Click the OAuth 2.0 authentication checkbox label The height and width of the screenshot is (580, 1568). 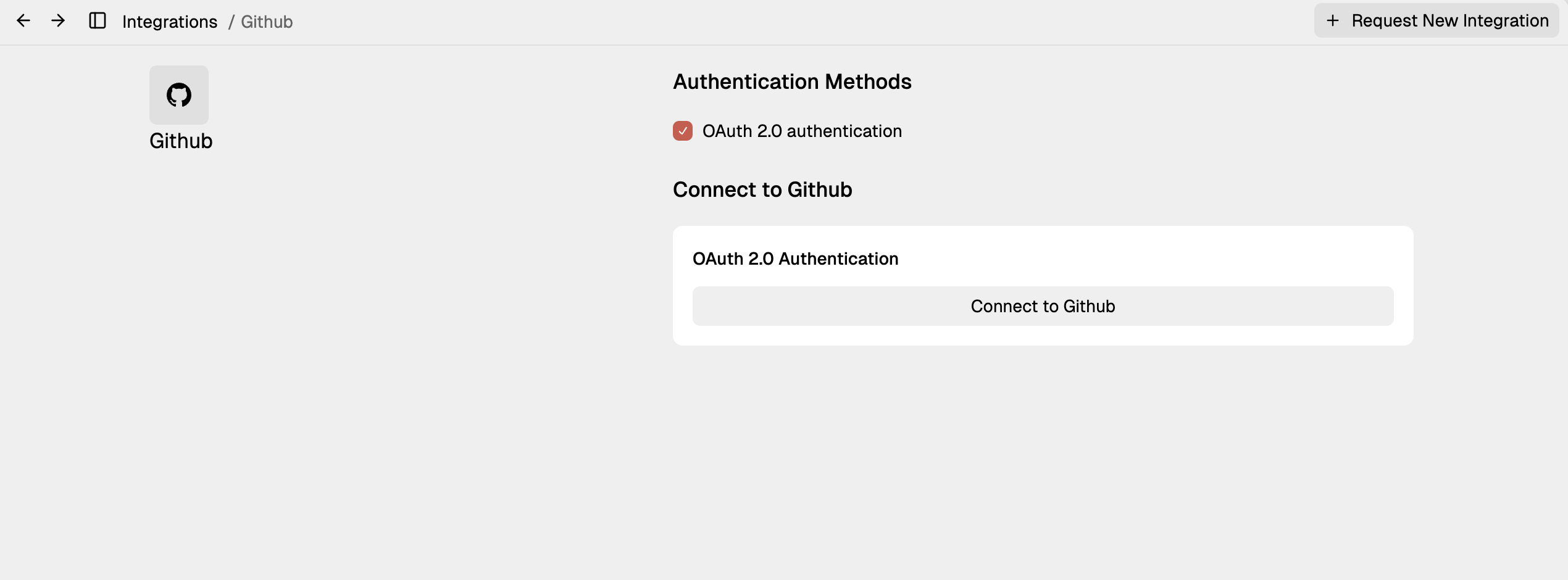pyautogui.click(x=802, y=131)
